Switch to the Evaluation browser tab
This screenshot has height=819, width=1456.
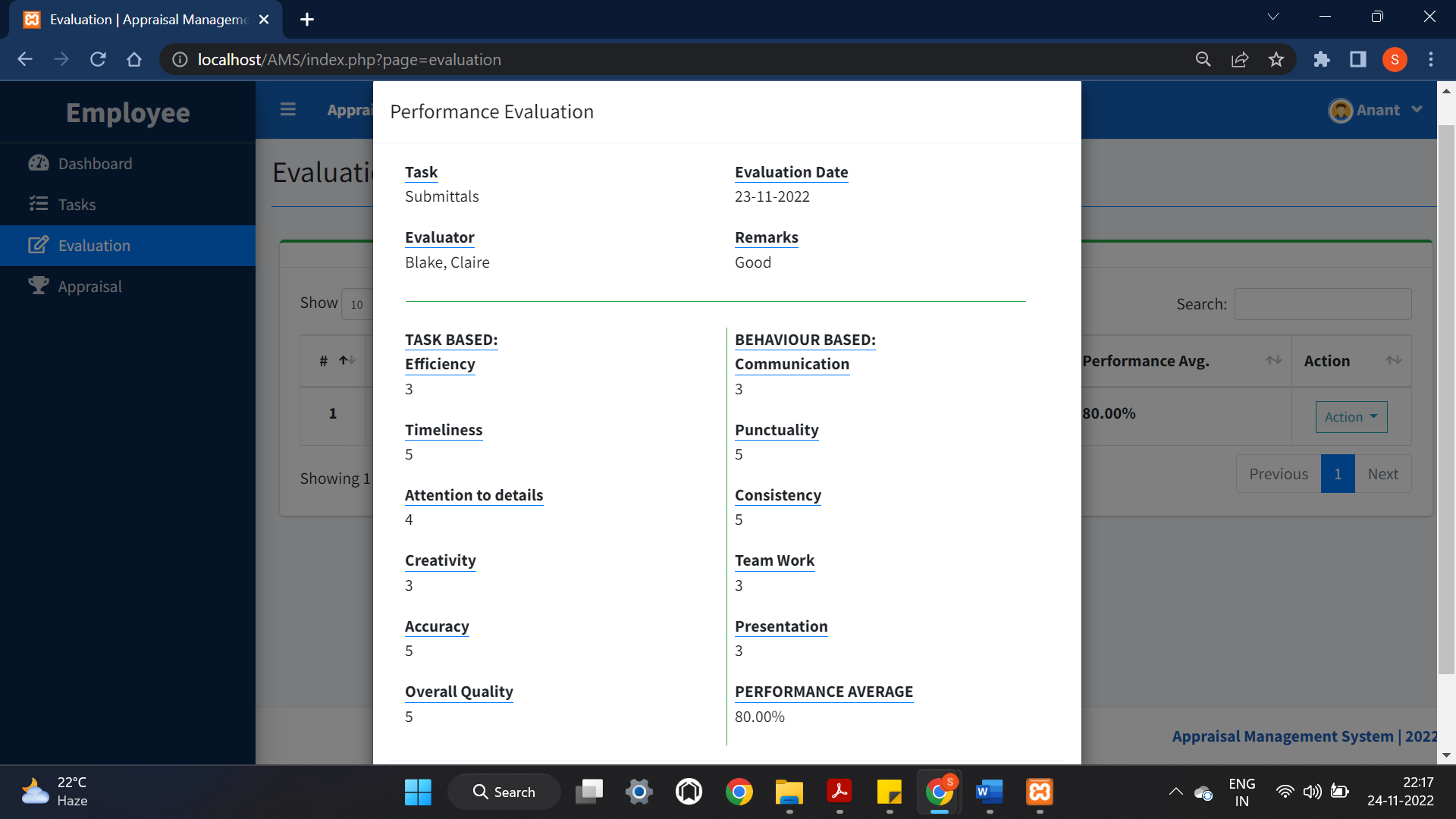click(136, 20)
